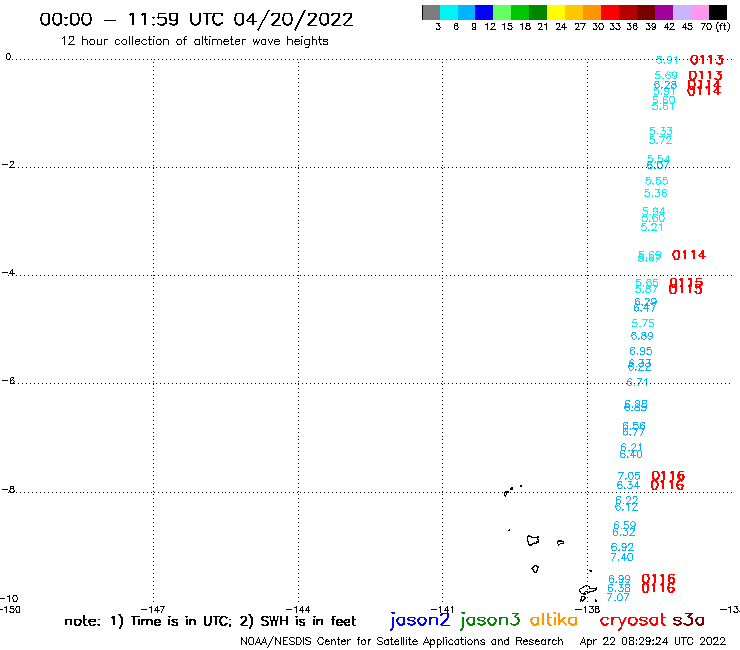Select the cyan 6 ft legend swatch
Screen dimensions: 740x650
(449, 12)
